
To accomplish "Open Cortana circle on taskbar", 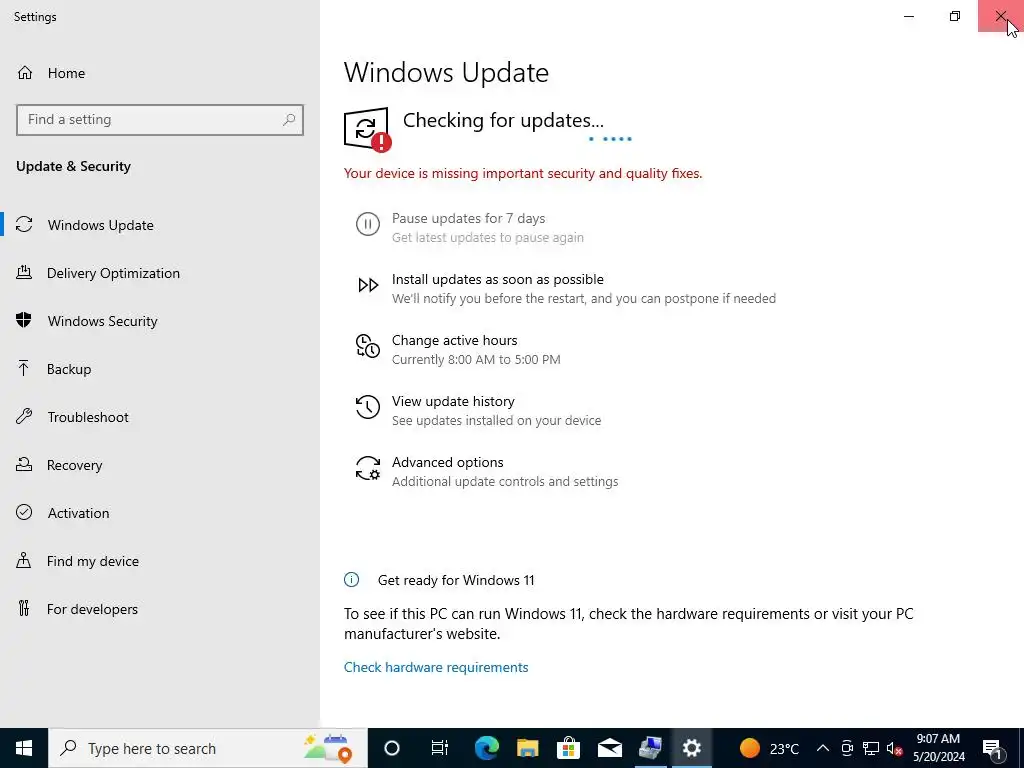I will 392,748.
